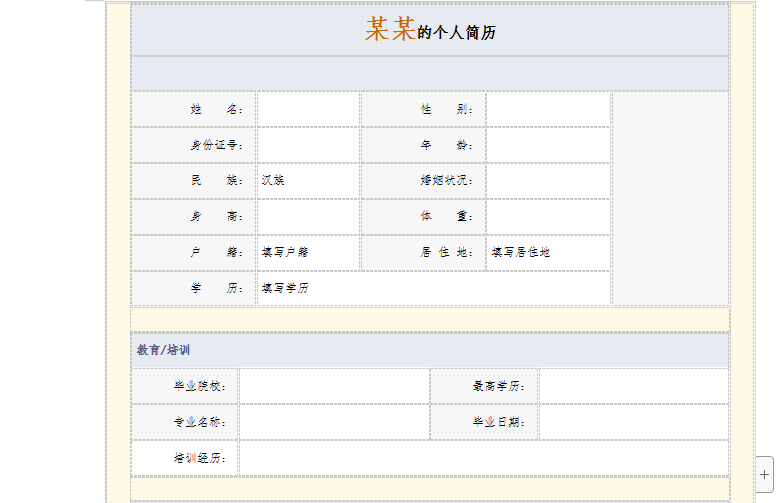Click the 婚姻状况 label
778x503 pixels.
tap(447, 181)
